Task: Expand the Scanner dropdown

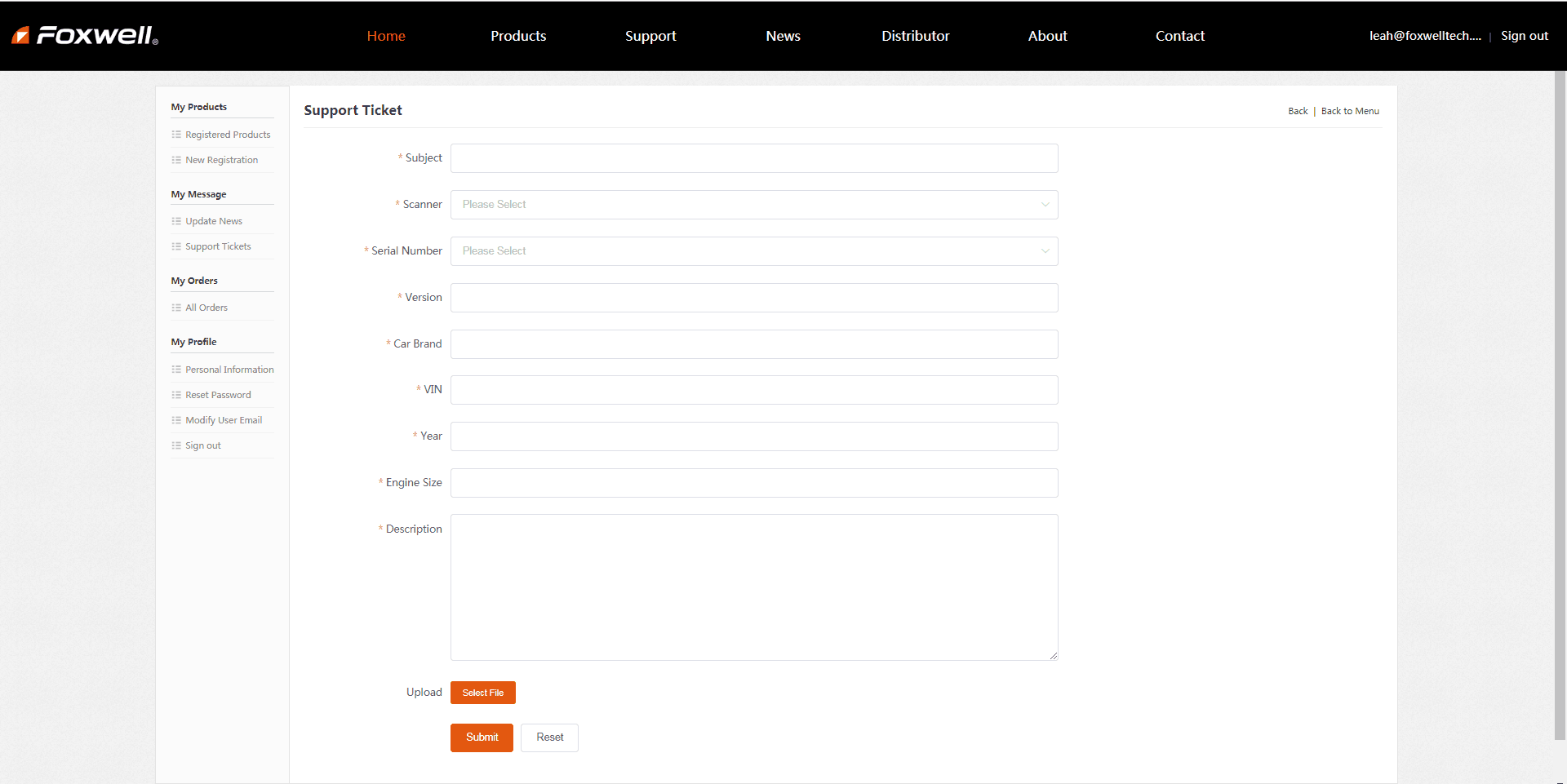Action: click(753, 205)
